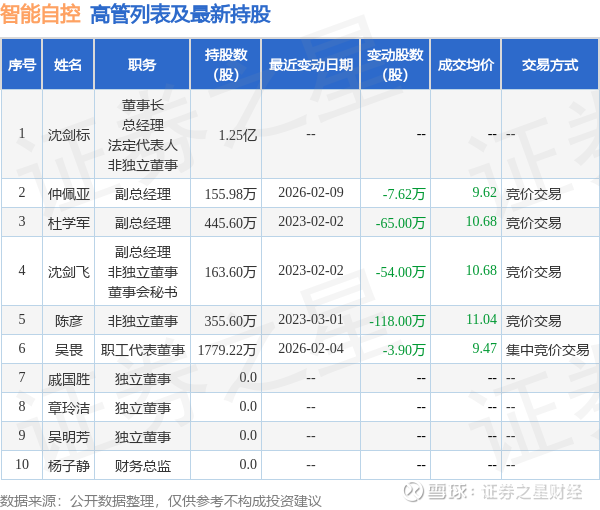Click the name 杨子静
The image size is (600, 510).
click(69, 466)
